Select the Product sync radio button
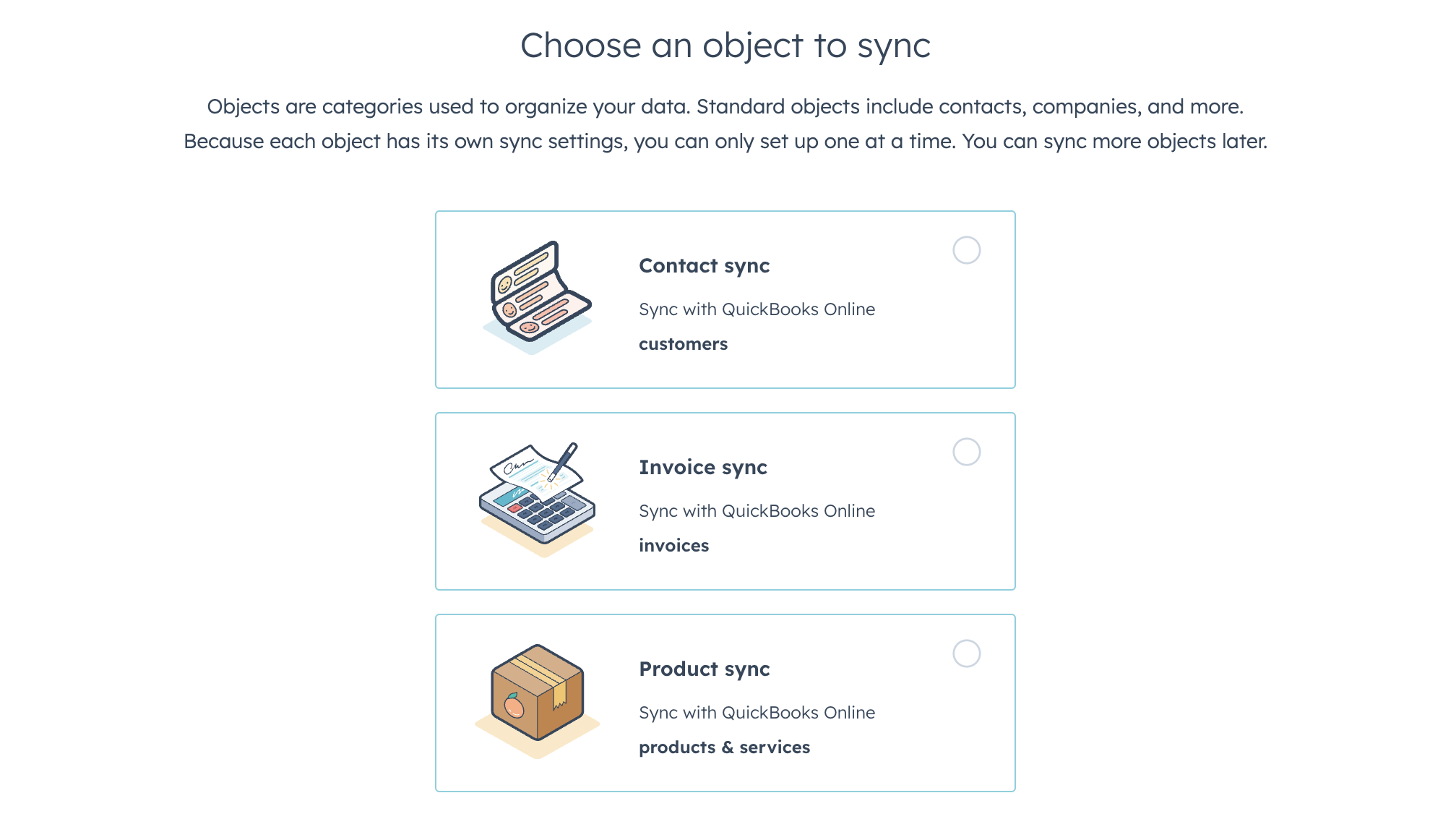1456x819 pixels. (x=966, y=653)
